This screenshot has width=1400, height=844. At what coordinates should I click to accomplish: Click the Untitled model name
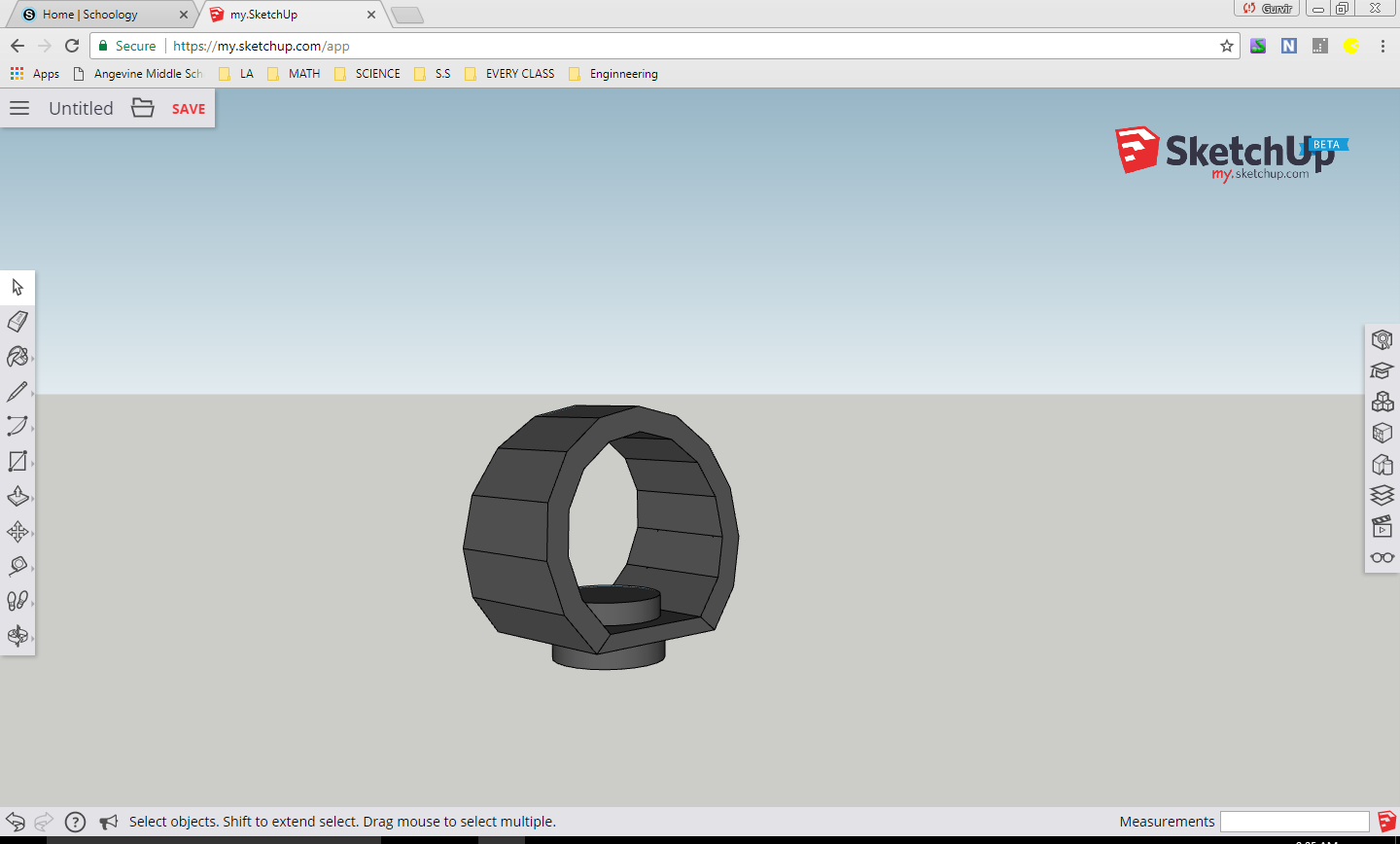point(81,108)
